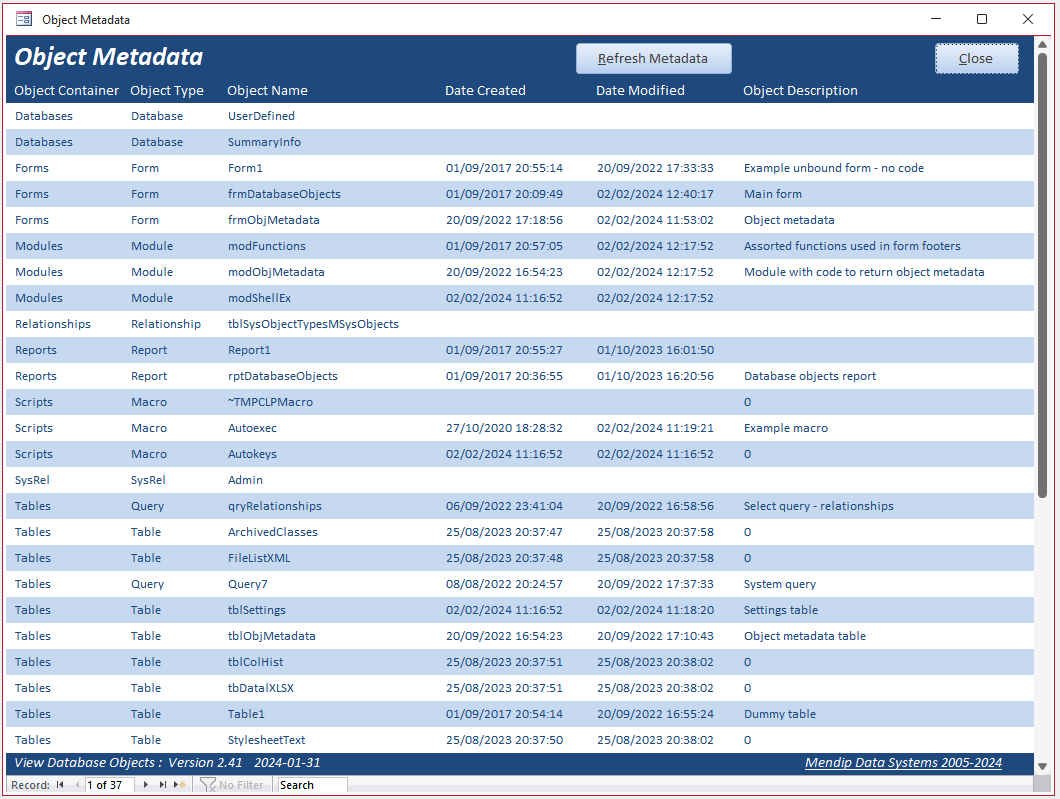
Task: Click the 'Database objects report' description
Action: pyautogui.click(x=810, y=376)
